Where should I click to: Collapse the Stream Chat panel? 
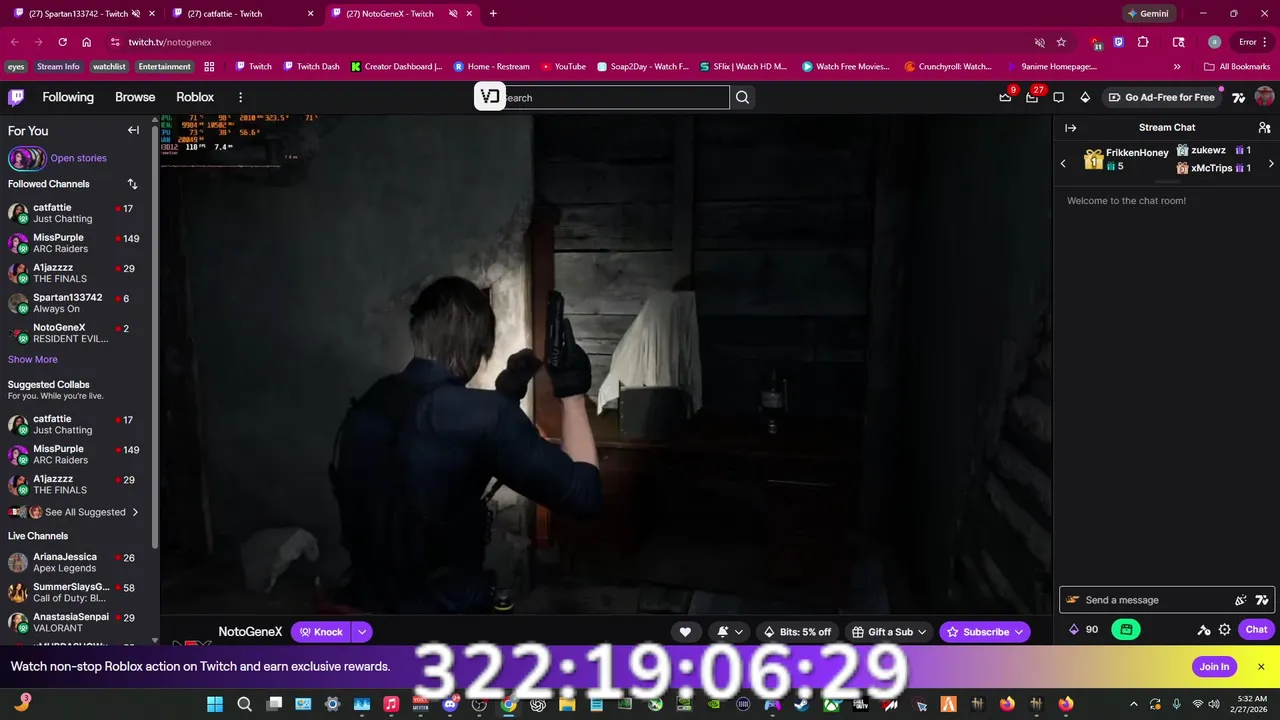(1070, 128)
